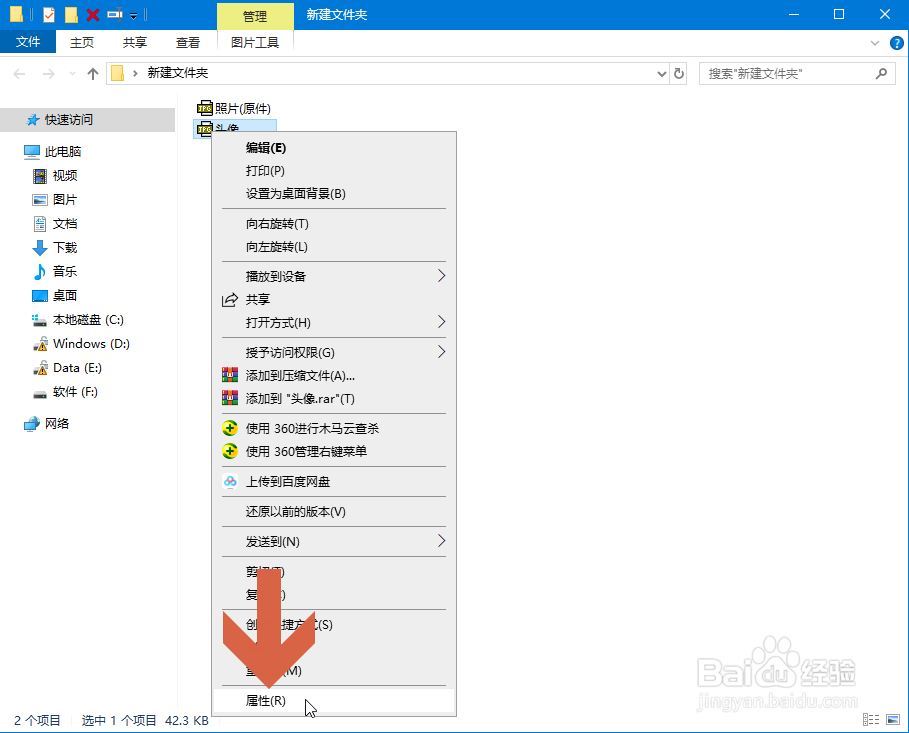
Task: Open the address bar history dropdown
Action: point(661,74)
